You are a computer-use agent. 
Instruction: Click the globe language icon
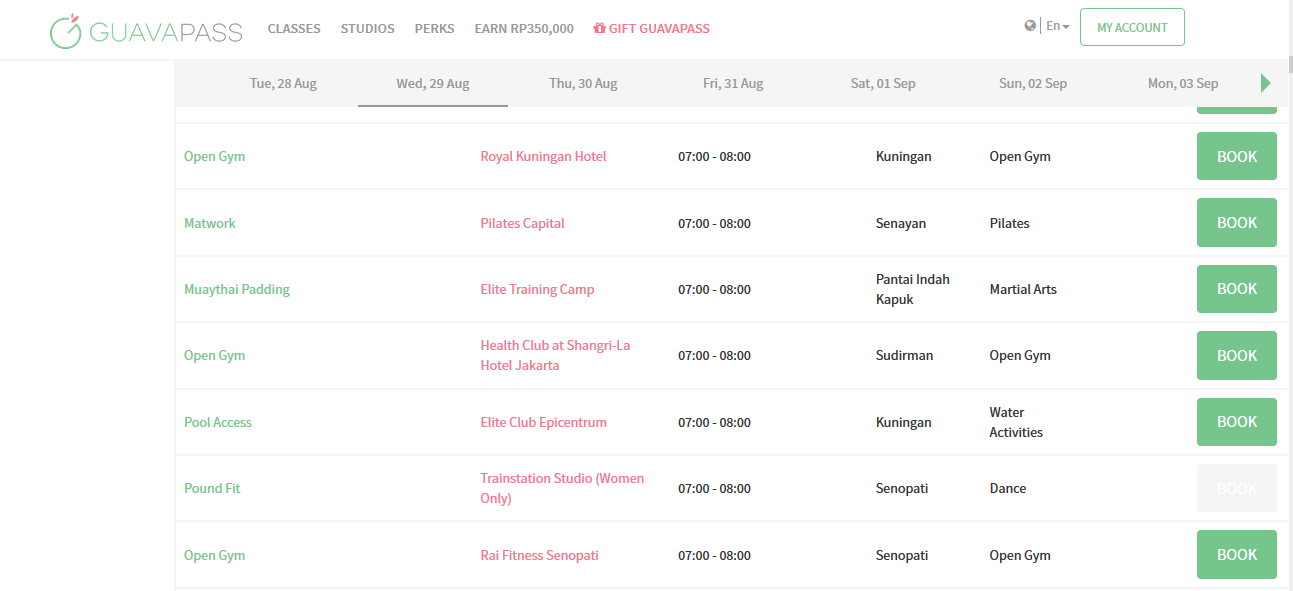pyautogui.click(x=1030, y=26)
